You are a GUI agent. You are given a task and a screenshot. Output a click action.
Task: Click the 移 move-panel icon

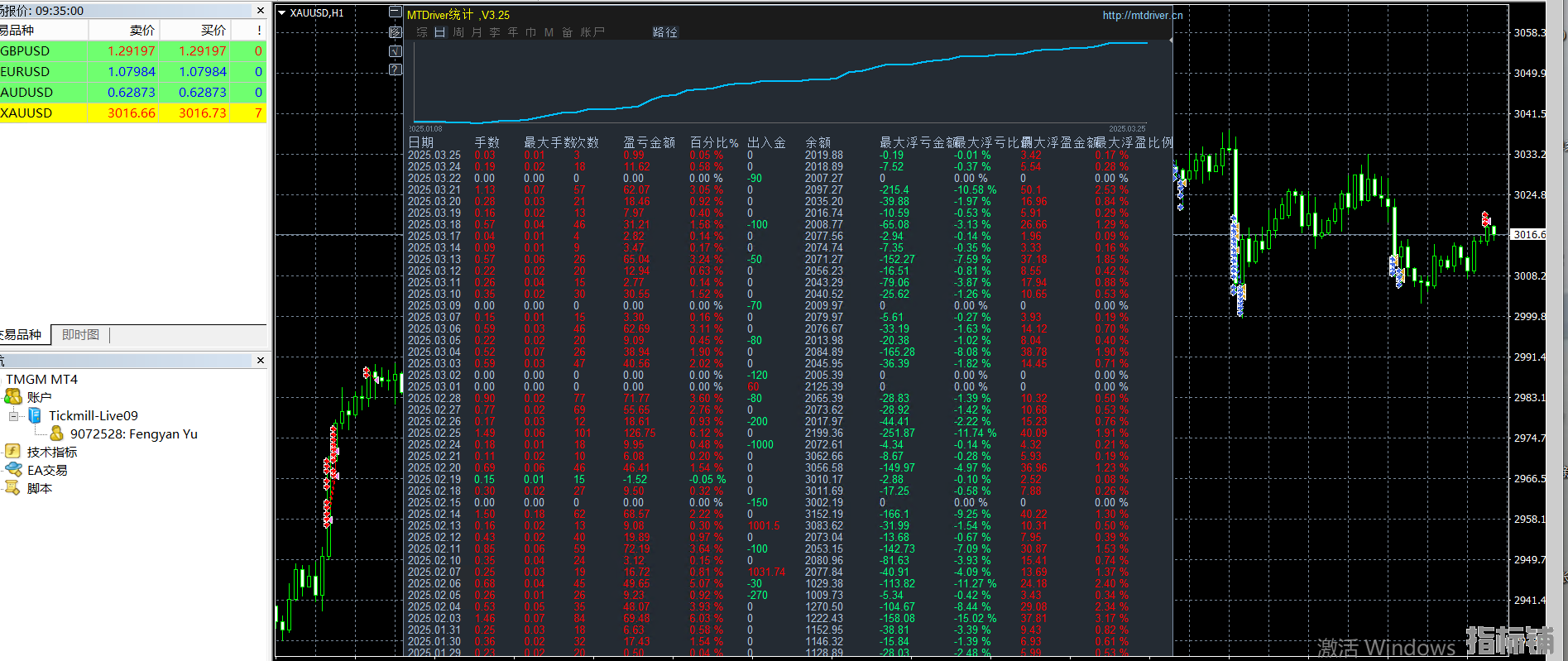(396, 32)
